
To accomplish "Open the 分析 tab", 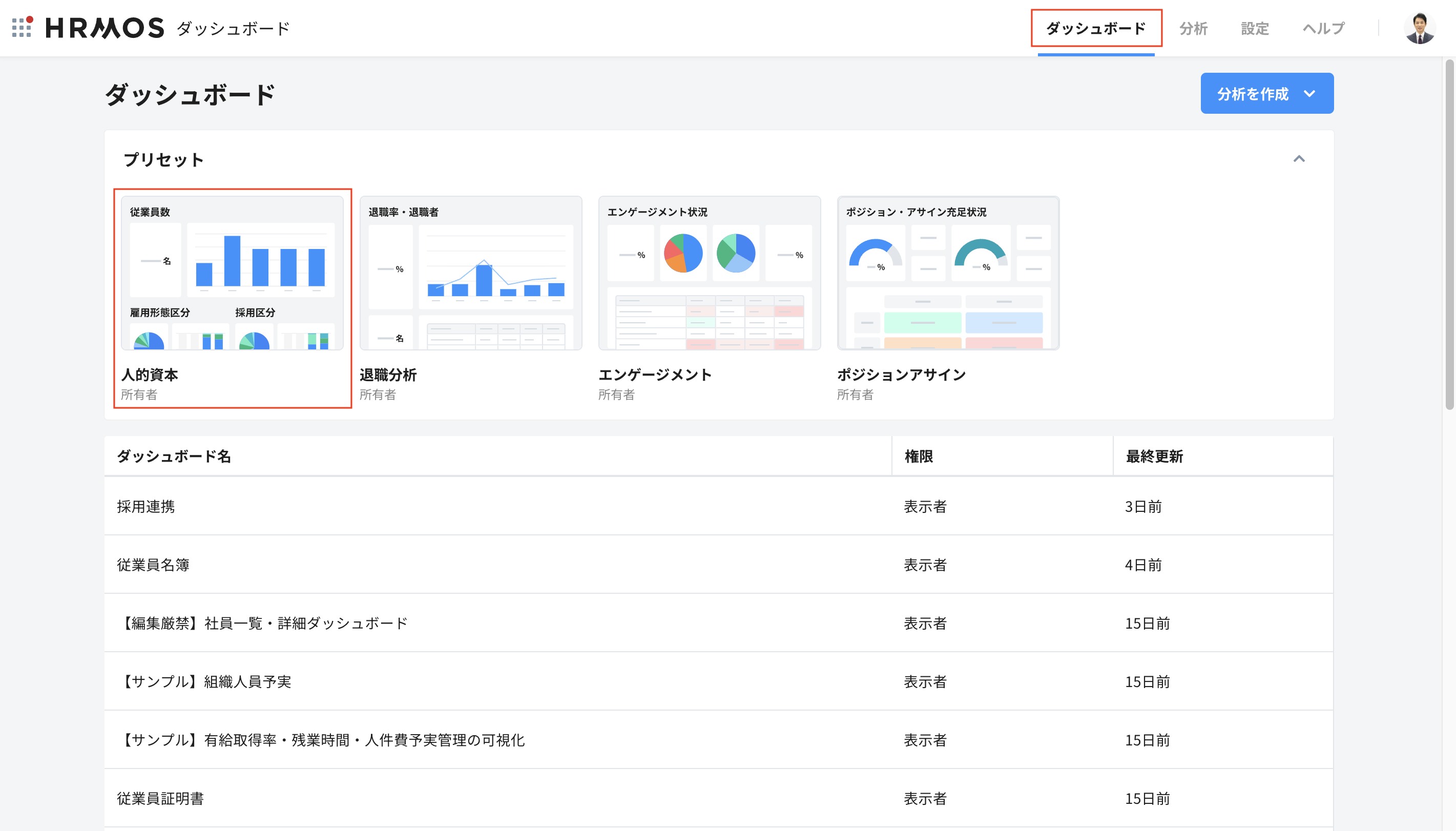I will point(1193,28).
